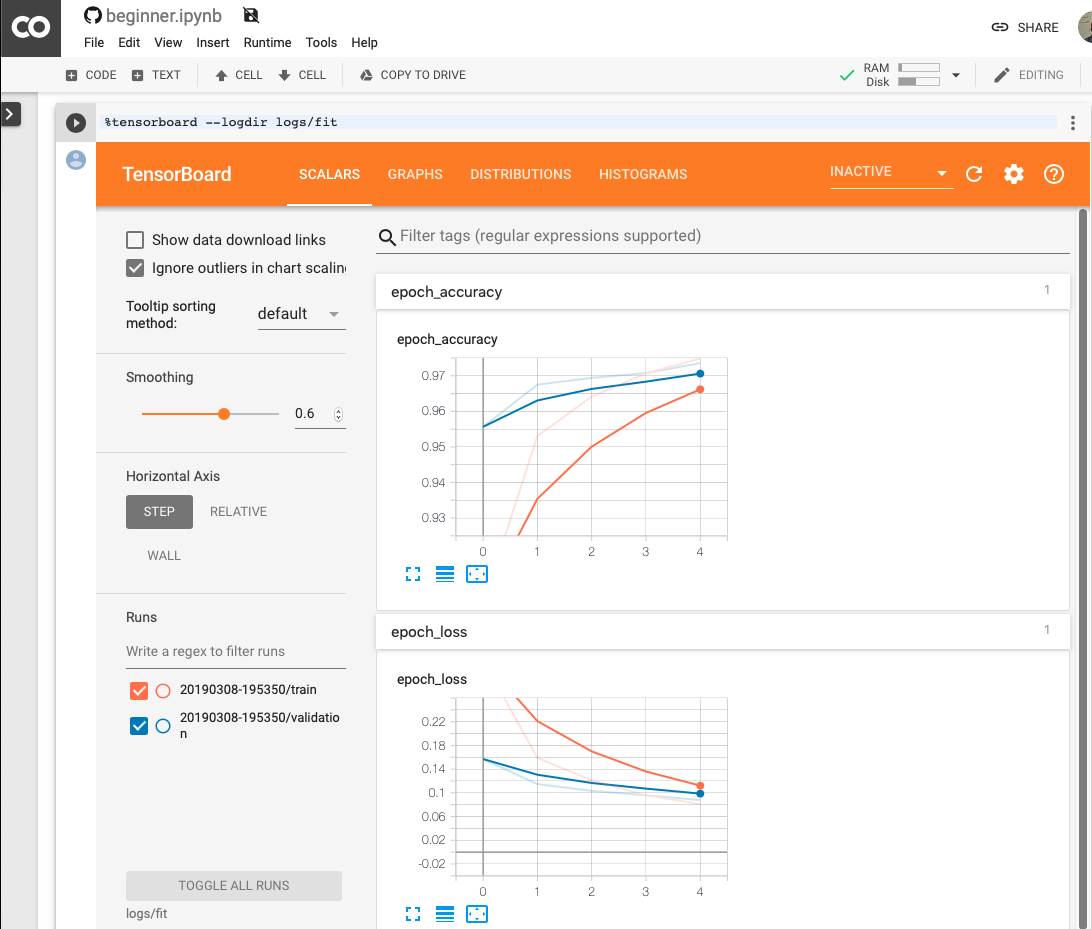This screenshot has height=929, width=1092.
Task: Open RAM/Disk runtime dropdown arrow
Action: point(956,75)
